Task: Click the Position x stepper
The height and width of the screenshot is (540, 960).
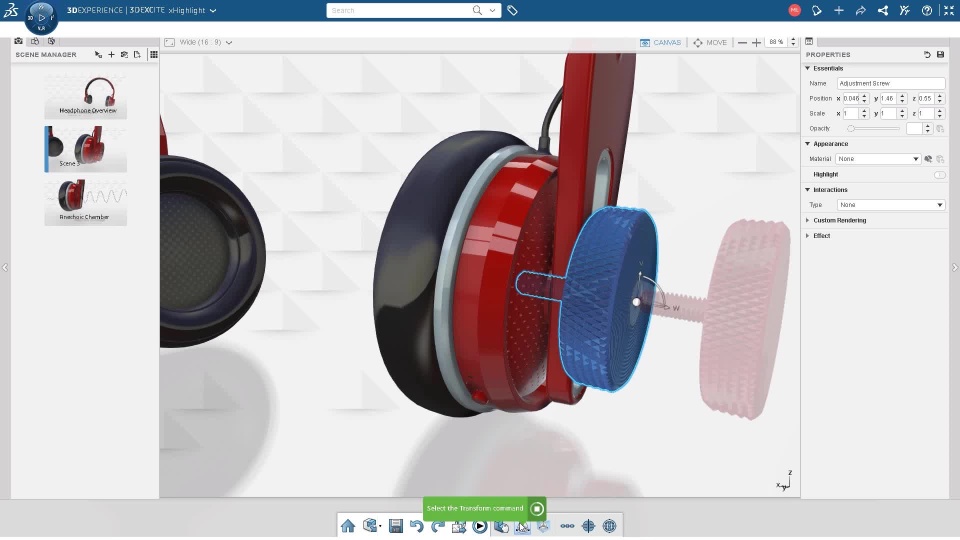Action: point(864,99)
